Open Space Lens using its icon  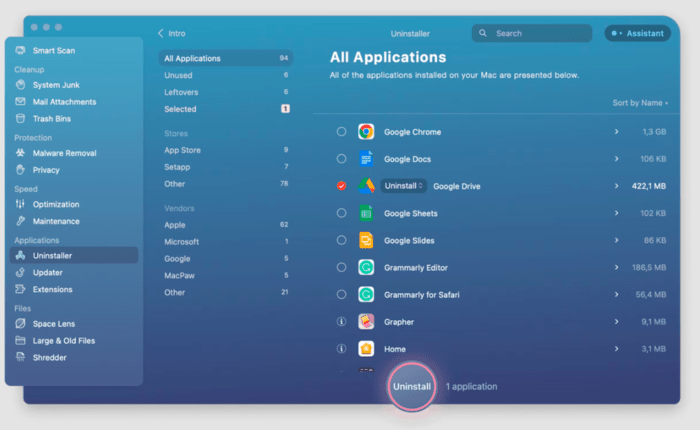[20, 324]
